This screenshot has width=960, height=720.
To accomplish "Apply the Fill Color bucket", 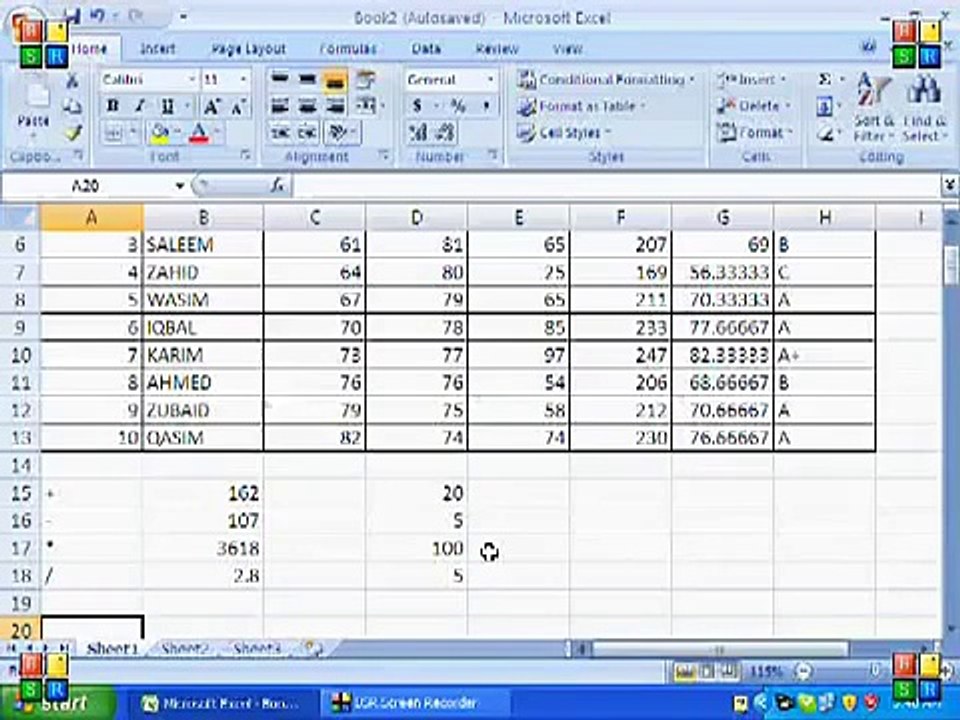I will (159, 132).
